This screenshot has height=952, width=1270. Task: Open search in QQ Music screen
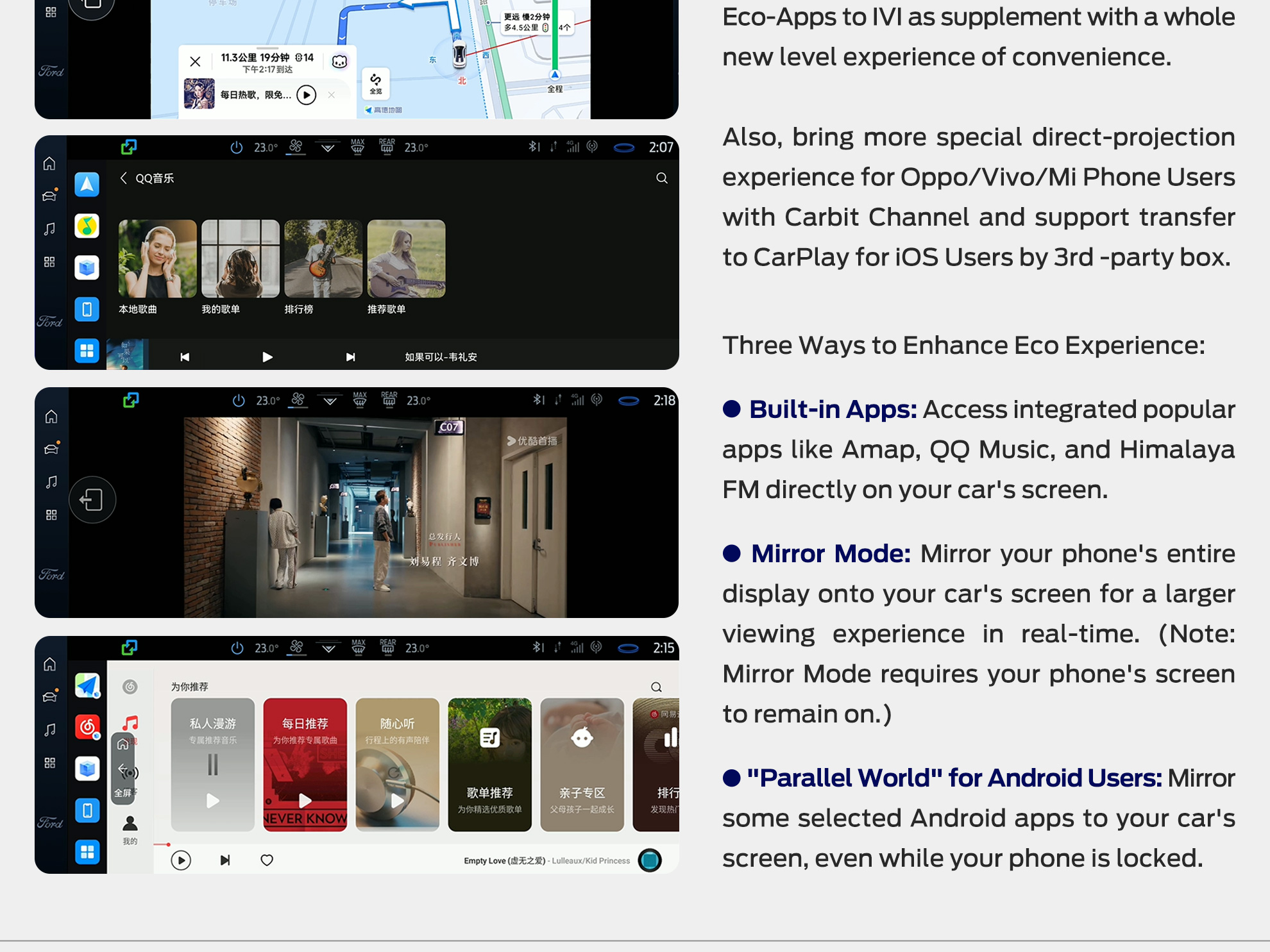coord(661,178)
